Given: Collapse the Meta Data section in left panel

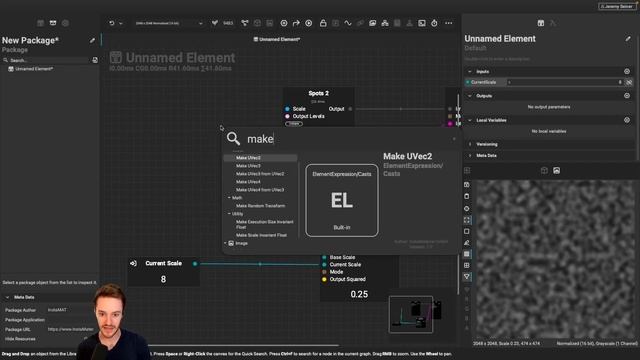Looking at the screenshot, I should tap(7, 297).
